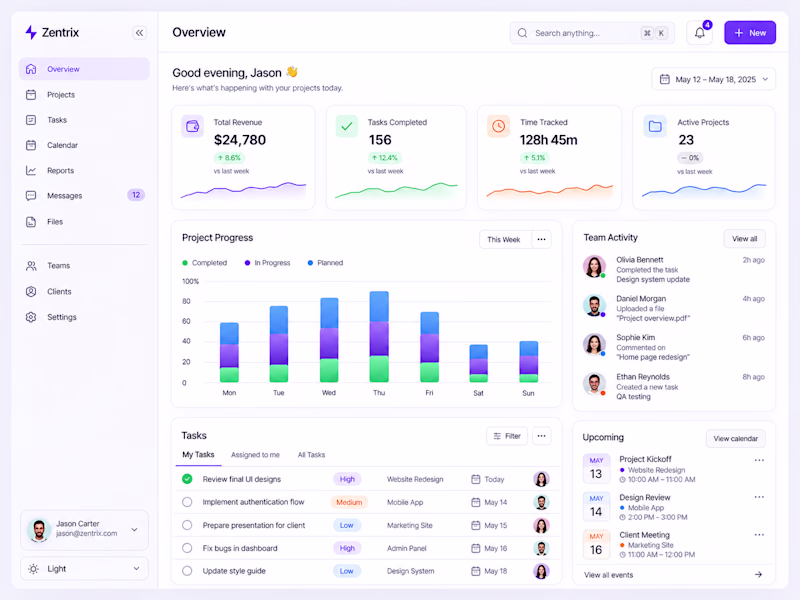Click the search magnifier icon

point(522,33)
